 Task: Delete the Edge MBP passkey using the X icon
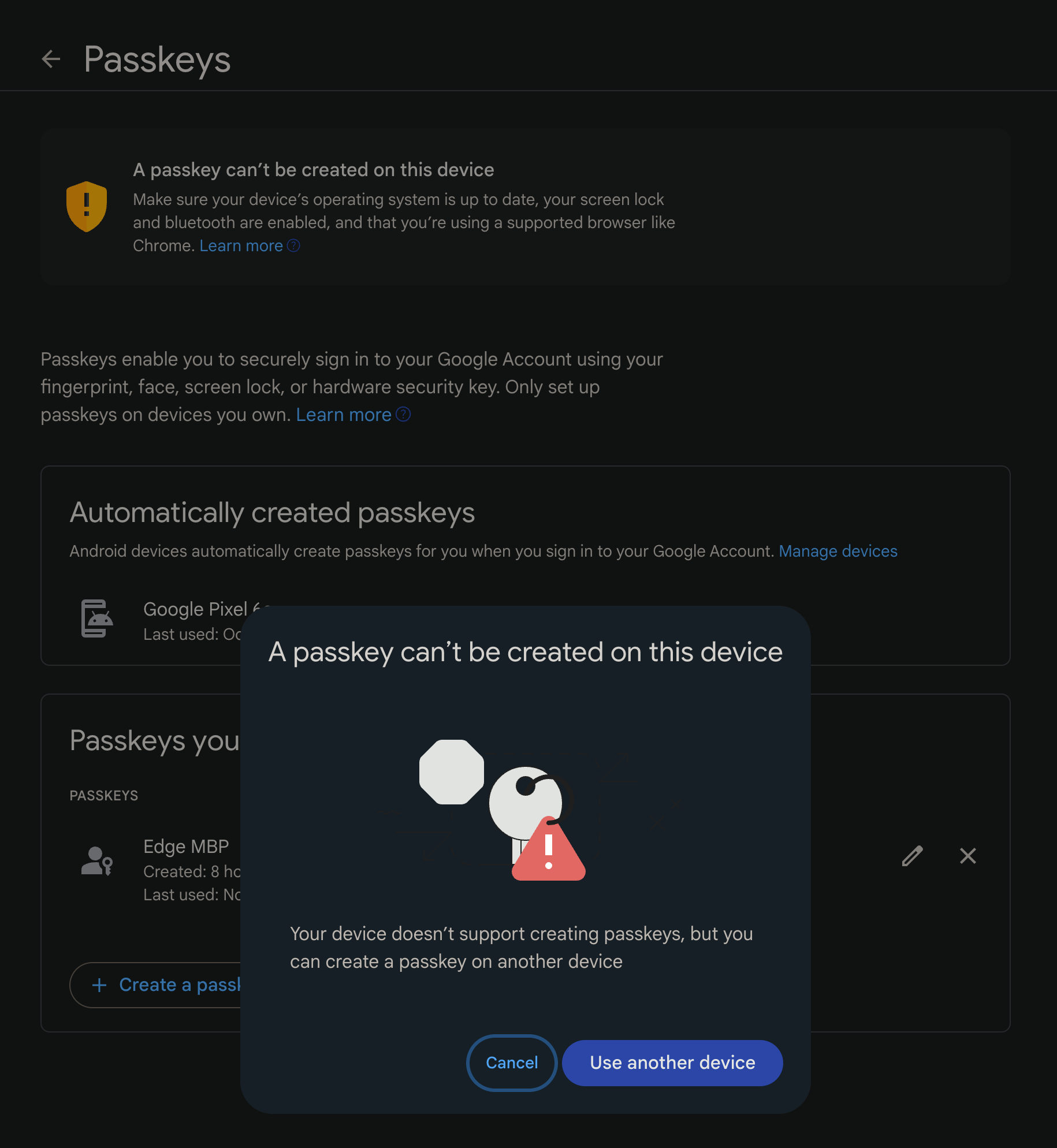click(968, 857)
